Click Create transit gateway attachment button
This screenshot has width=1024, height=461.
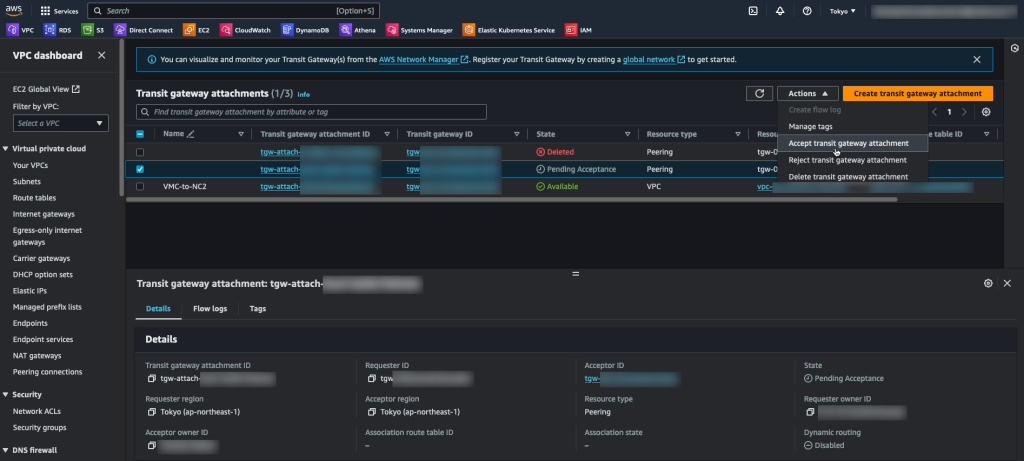tap(917, 93)
